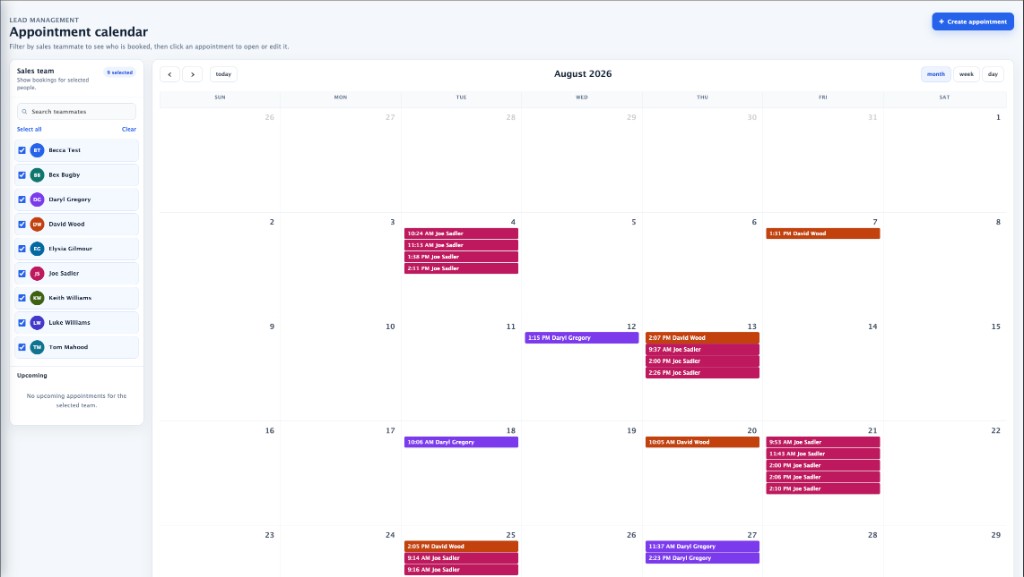Image resolution: width=1024 pixels, height=577 pixels.
Task: Focus the Search teammates field
Action: [76, 112]
